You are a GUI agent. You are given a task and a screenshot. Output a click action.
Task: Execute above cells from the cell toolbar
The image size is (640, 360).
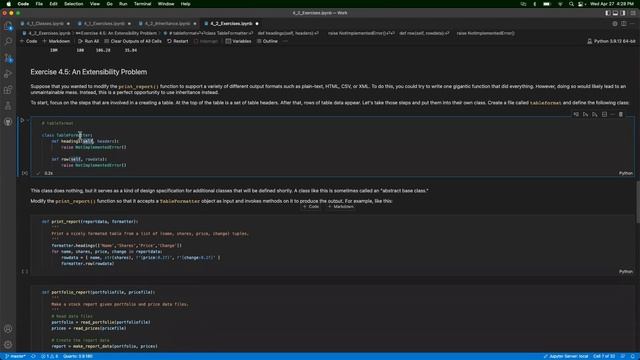click(x=585, y=115)
